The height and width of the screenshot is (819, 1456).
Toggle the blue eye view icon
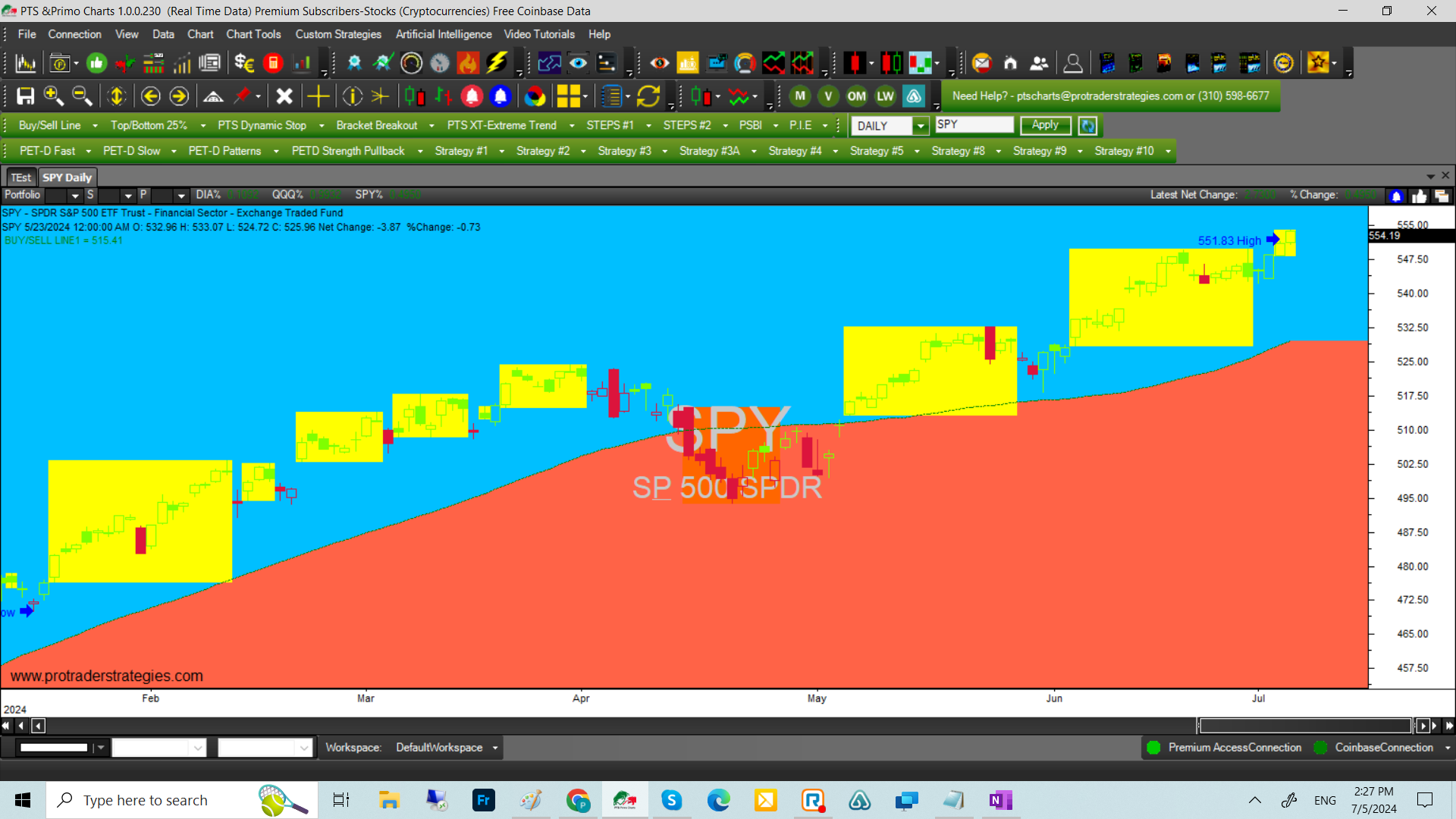pos(578,63)
